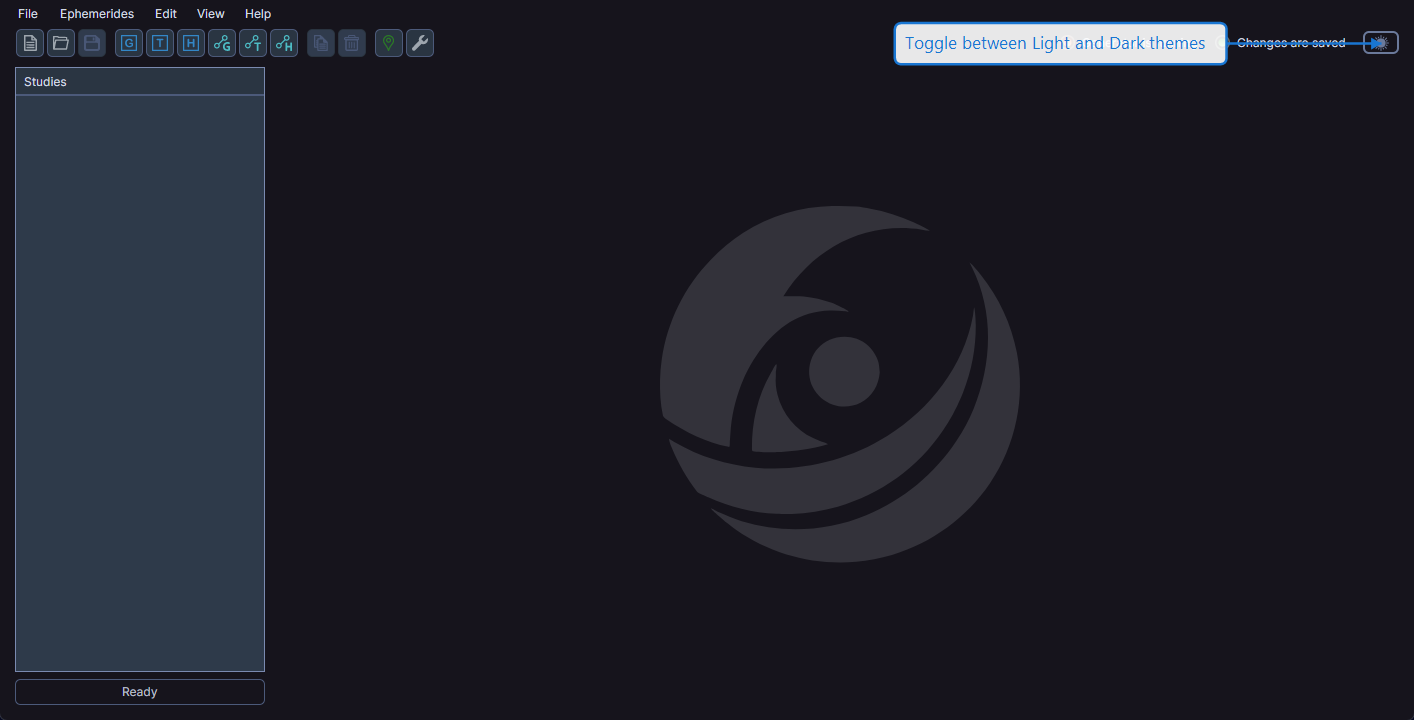
Task: Open the settings wrench tool
Action: click(419, 43)
